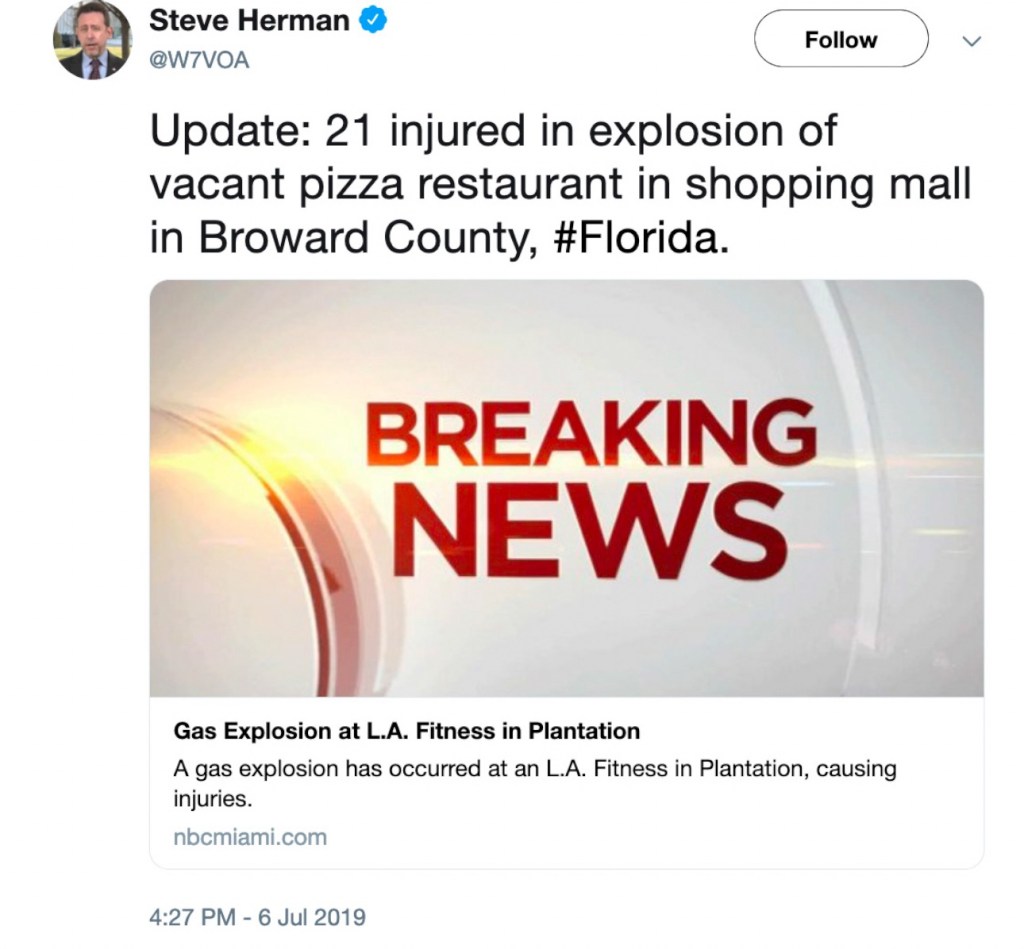Open the Steve Herman display name
The image size is (1024, 949).
250,22
